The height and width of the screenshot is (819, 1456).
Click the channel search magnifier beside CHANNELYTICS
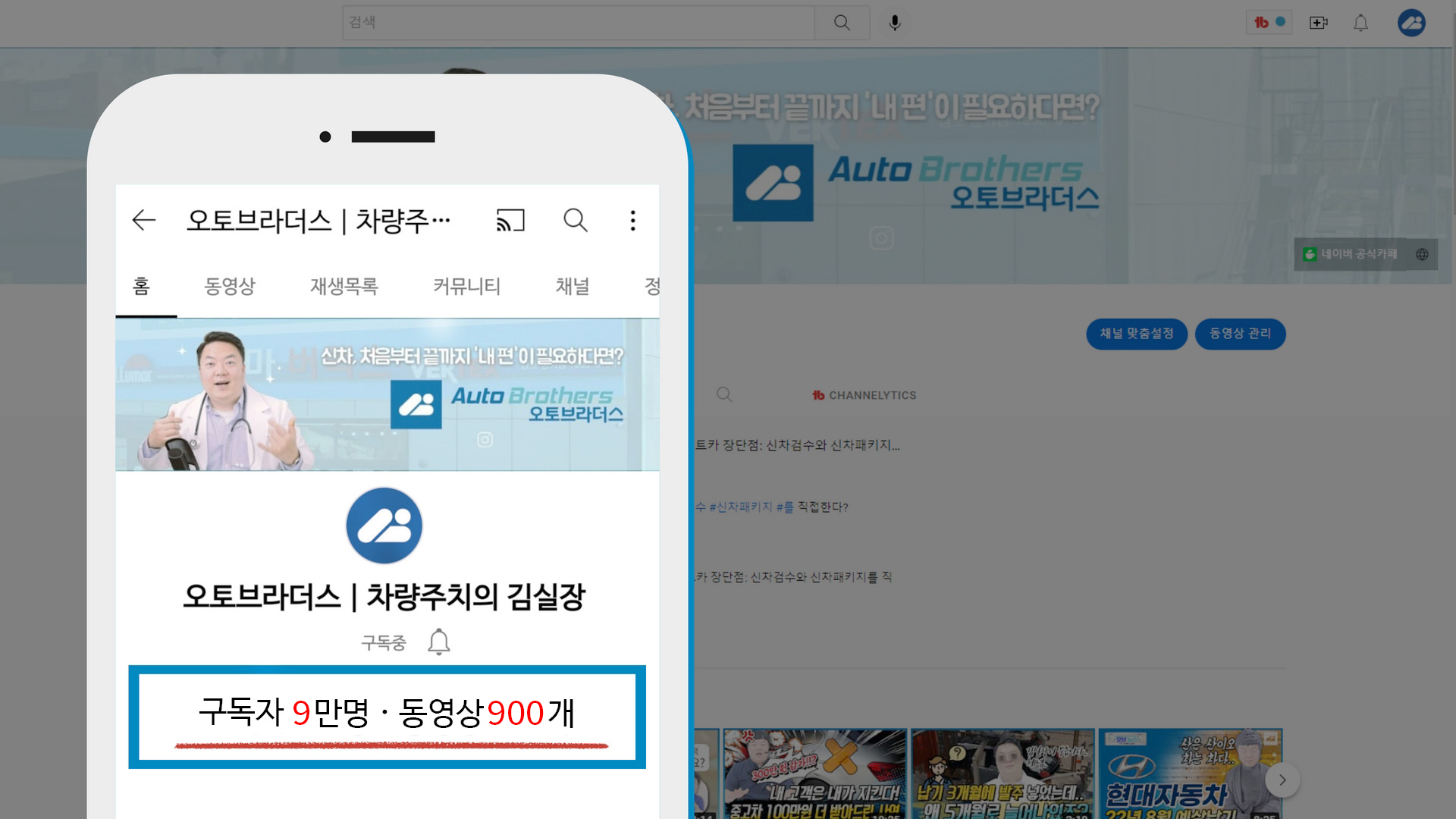(x=724, y=394)
